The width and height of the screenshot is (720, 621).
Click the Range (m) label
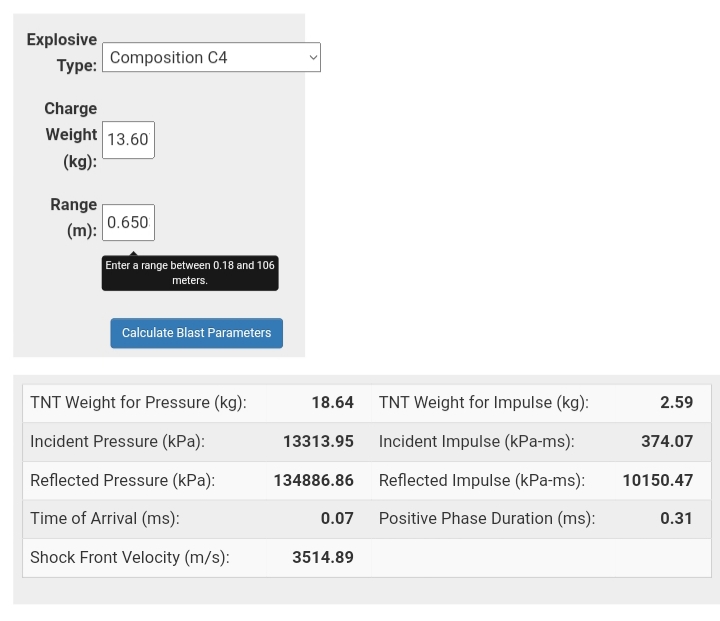click(74, 217)
